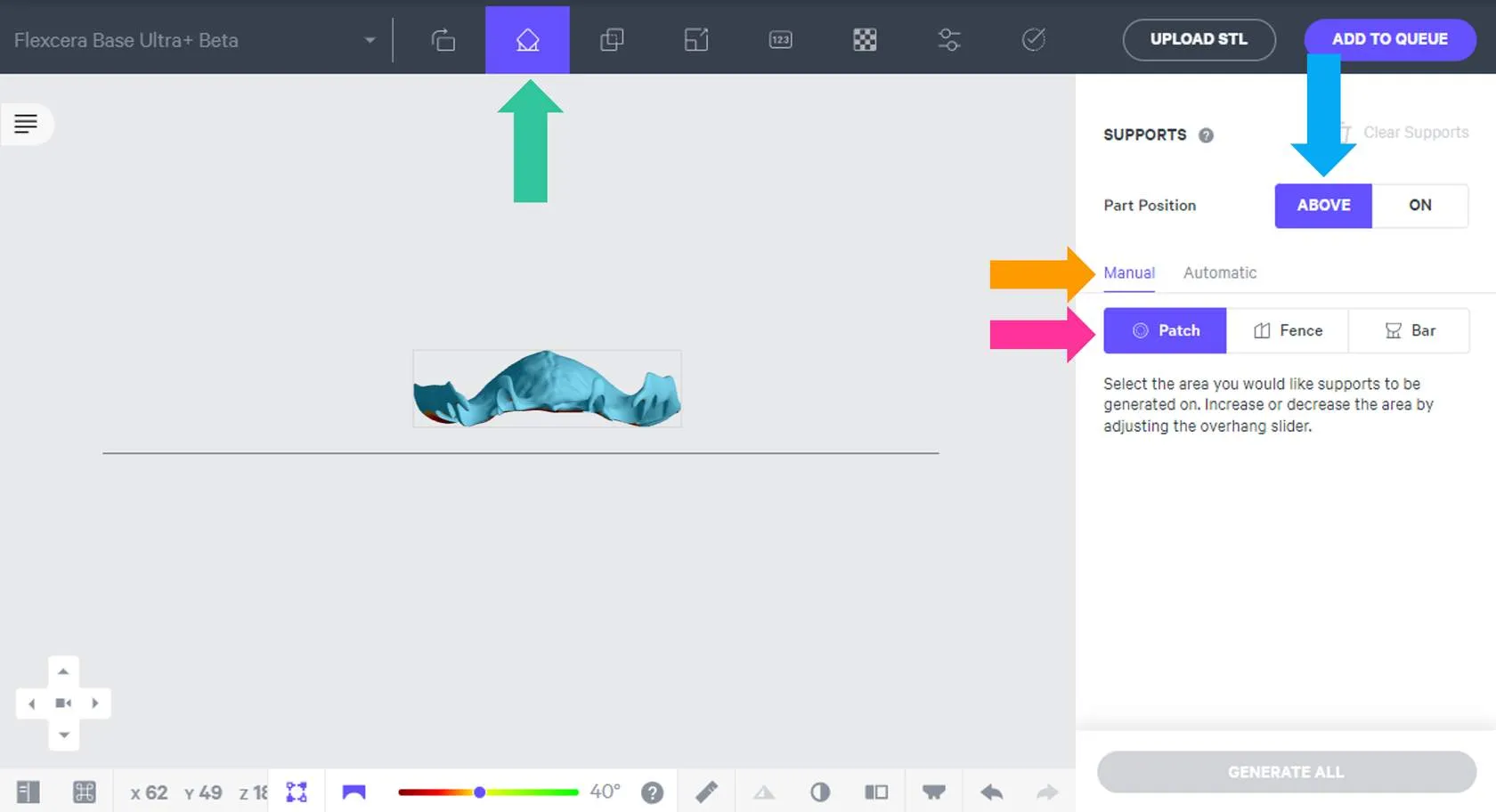Screen dimensions: 1496x812
Task: Click the overhang help question mark icon
Action: coord(652,792)
